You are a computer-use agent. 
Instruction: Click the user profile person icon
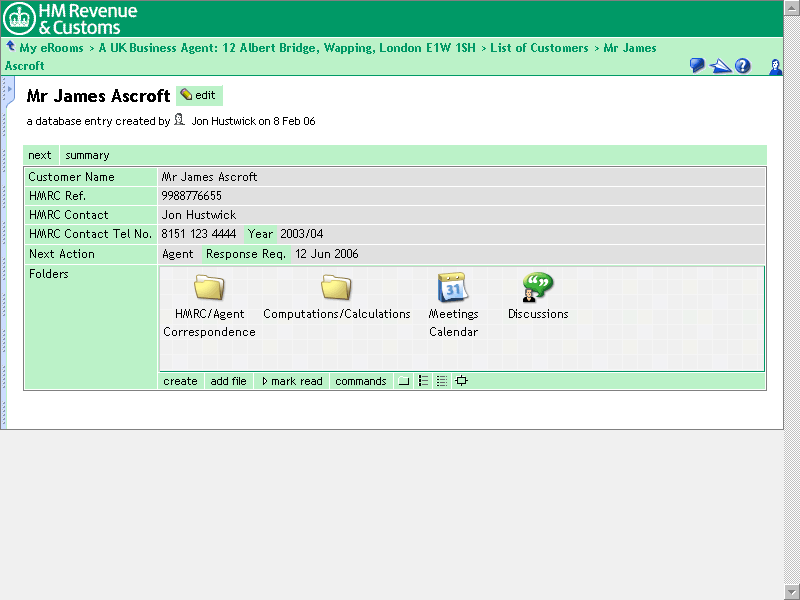pyautogui.click(x=775, y=66)
